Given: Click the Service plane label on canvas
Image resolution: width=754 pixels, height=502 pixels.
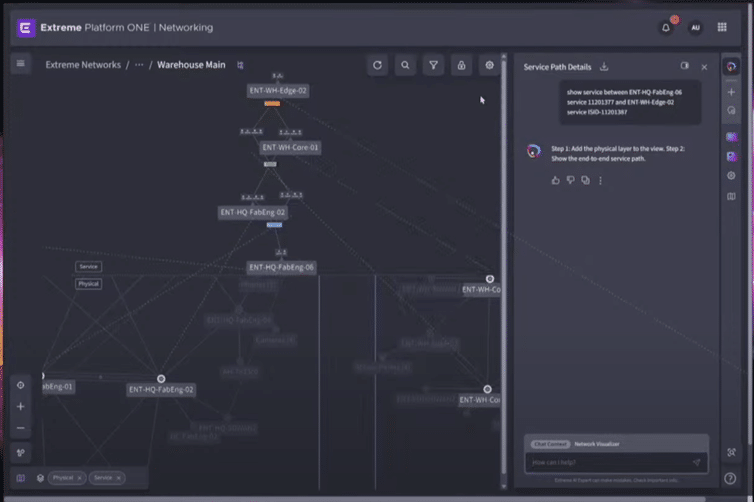Looking at the screenshot, I should click(88, 266).
